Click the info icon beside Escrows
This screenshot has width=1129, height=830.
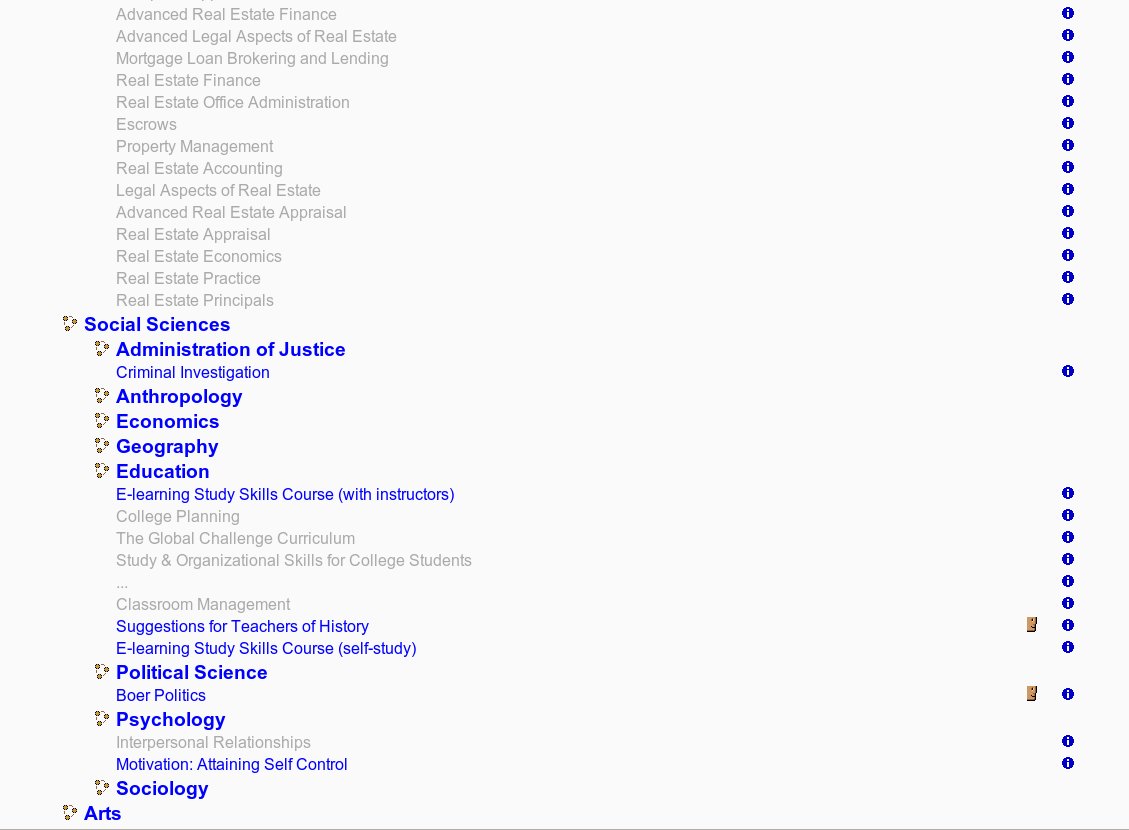click(1068, 123)
